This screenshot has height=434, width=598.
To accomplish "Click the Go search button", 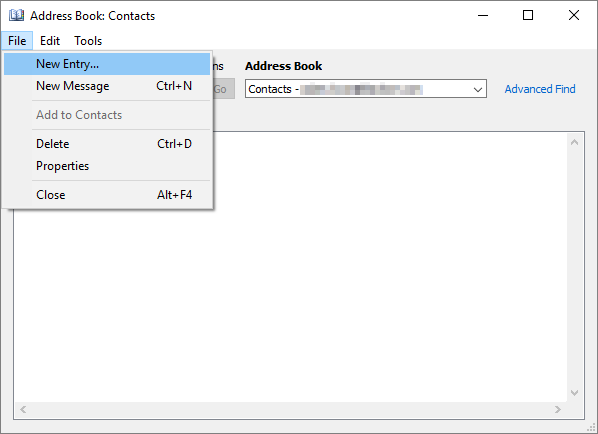I will [x=223, y=89].
